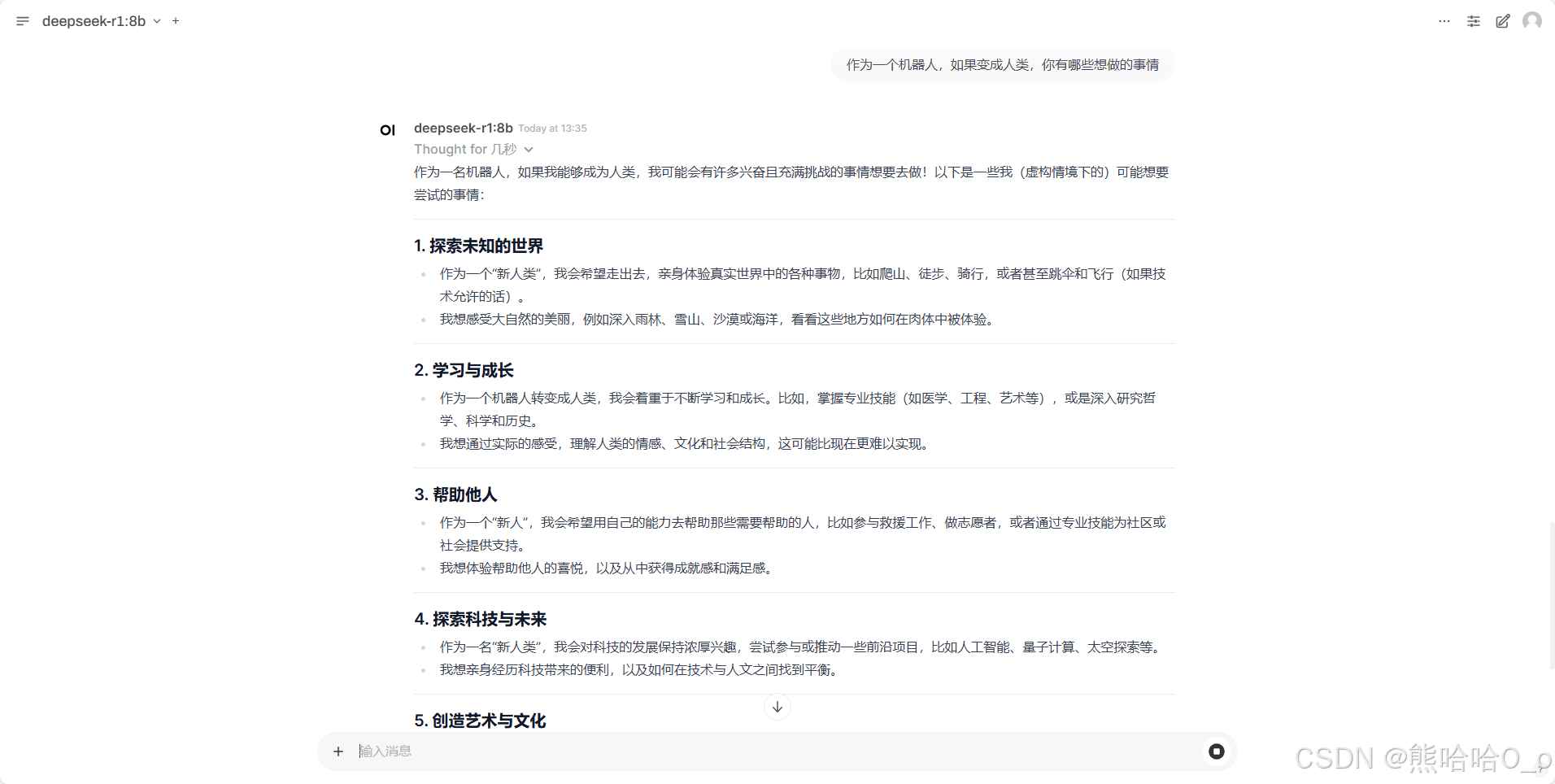Open the chat controls sliders icon

[x=1473, y=21]
